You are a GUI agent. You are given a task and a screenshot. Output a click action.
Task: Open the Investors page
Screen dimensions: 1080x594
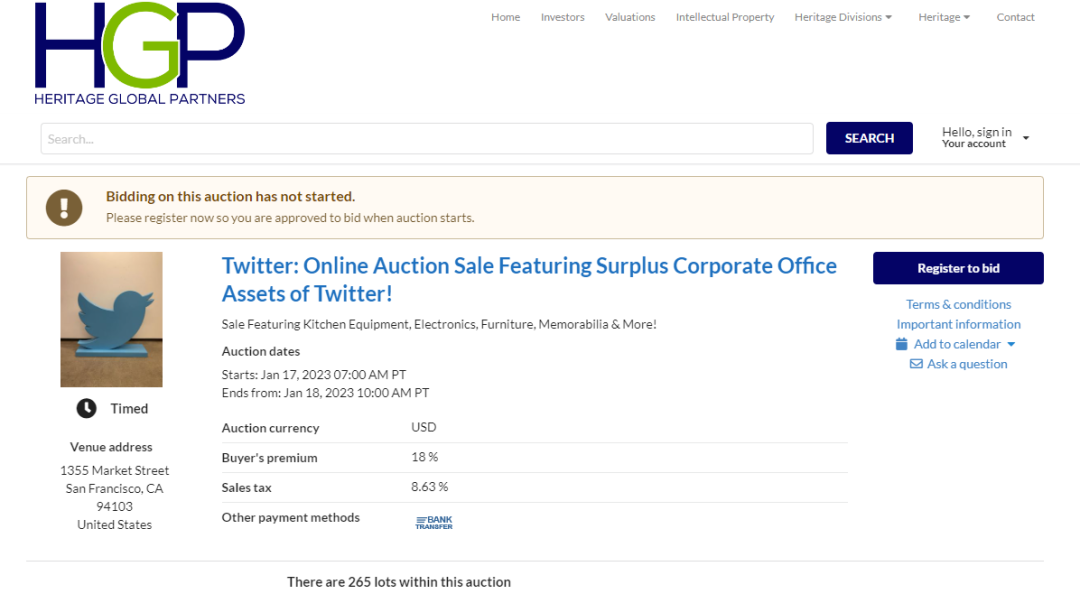tap(562, 17)
